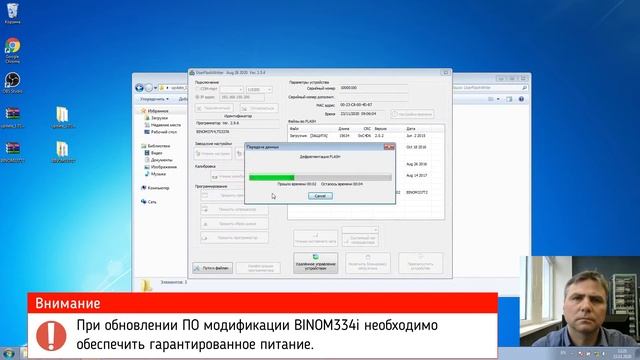Viewport: 640px width, 360px height.
Task: Click the File column header in FLASH list
Action: (294, 129)
